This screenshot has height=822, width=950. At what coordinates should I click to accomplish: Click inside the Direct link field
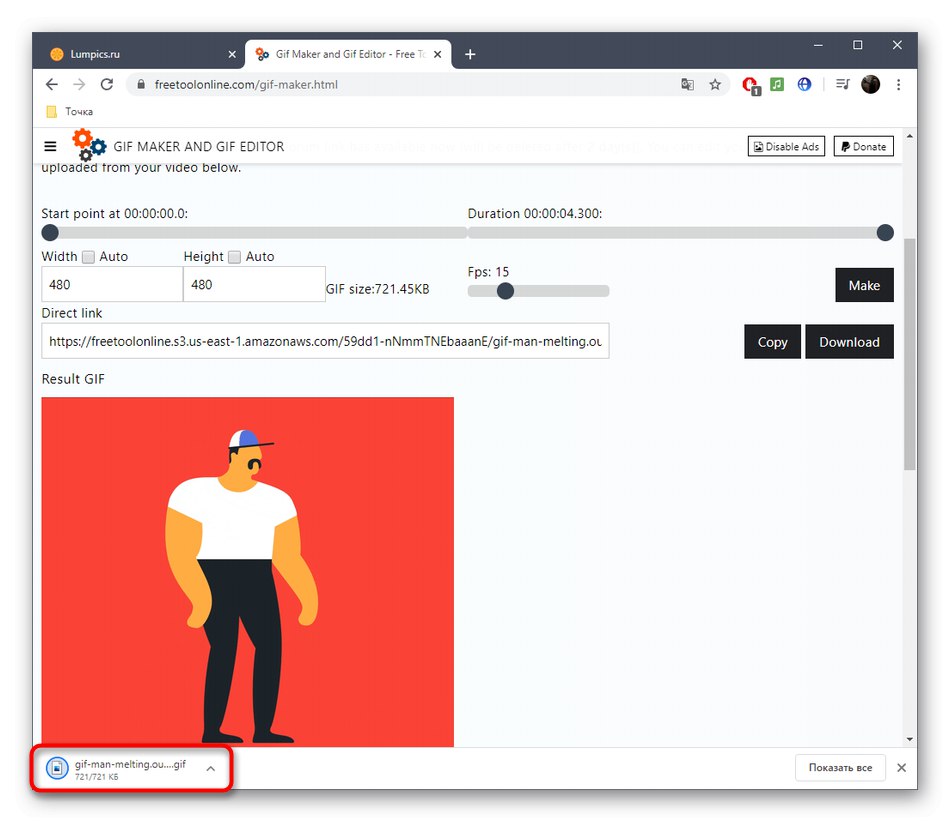[325, 341]
